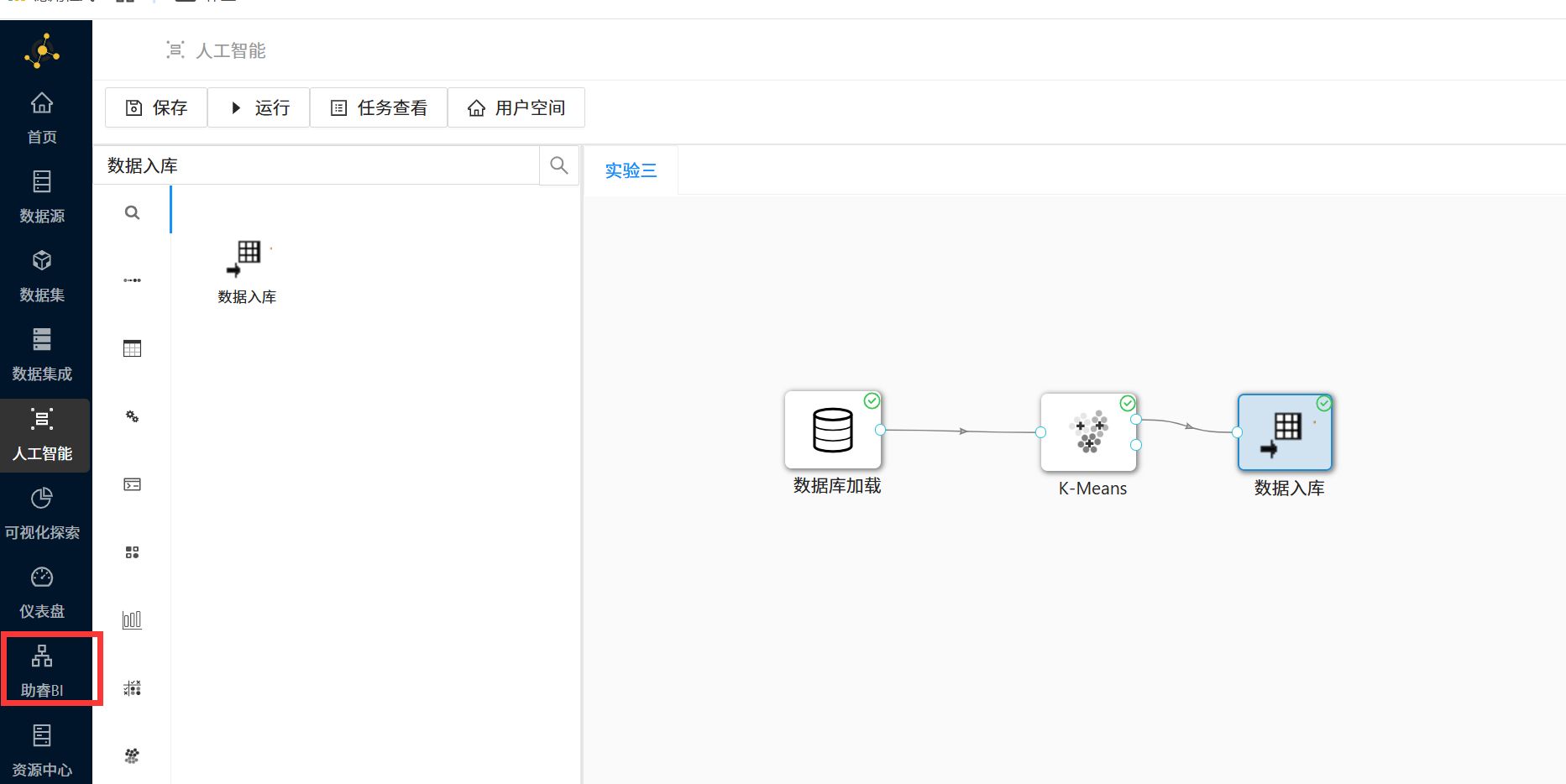Viewport: 1566px width, 784px height.
Task: Click lower output port of K-Means node
Action: tap(1136, 445)
